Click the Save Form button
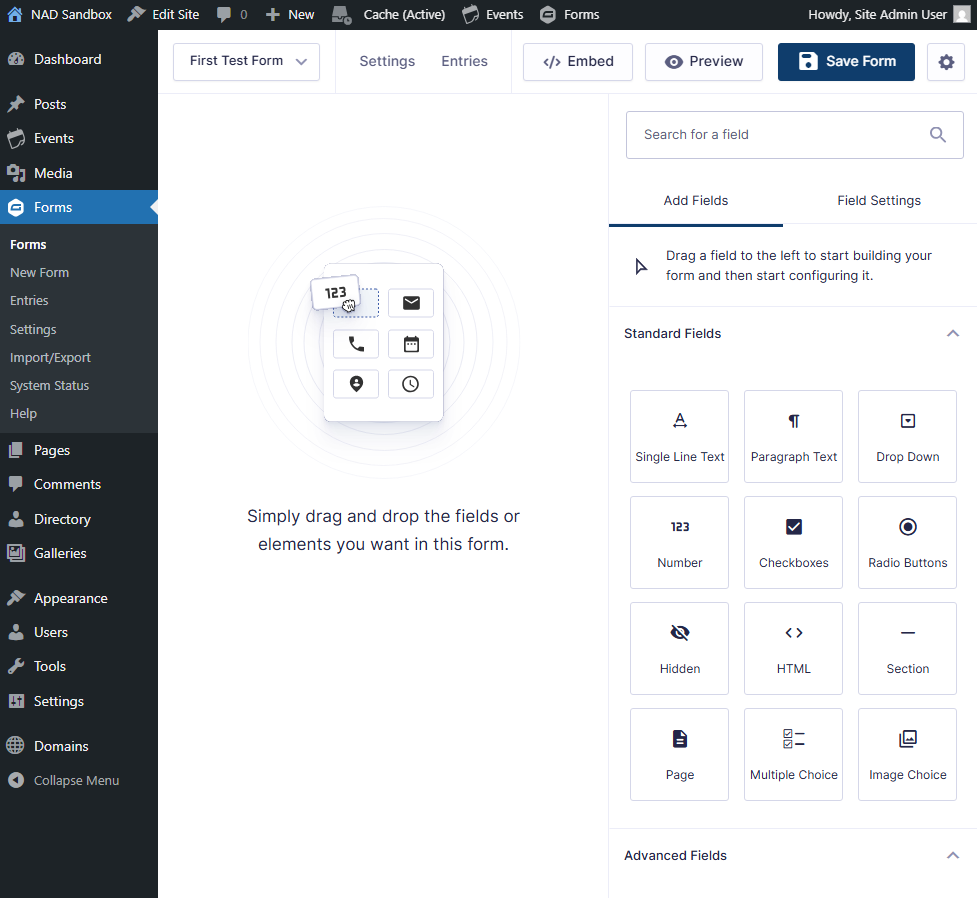Image resolution: width=977 pixels, height=898 pixels. (x=846, y=62)
